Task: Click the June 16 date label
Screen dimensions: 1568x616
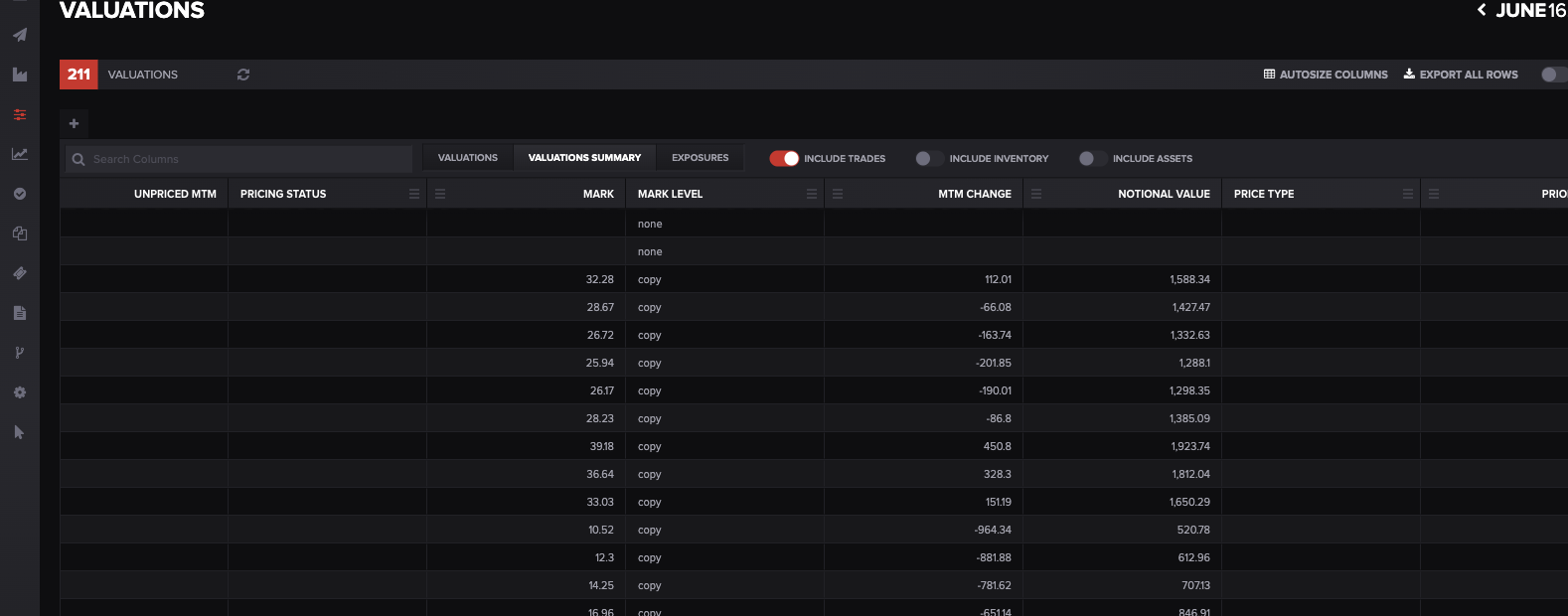Action: tap(1531, 10)
